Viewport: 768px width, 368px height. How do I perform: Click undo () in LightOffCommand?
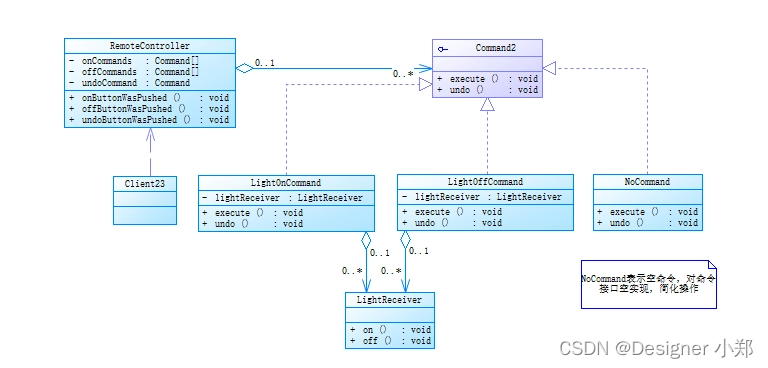[x=452, y=223]
